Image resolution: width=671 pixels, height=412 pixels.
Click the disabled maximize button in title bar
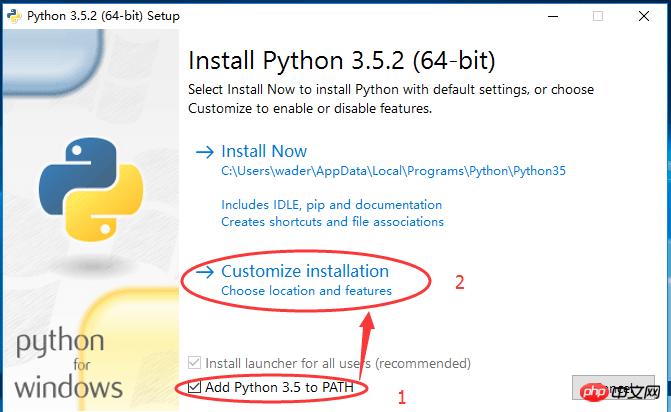coord(598,16)
